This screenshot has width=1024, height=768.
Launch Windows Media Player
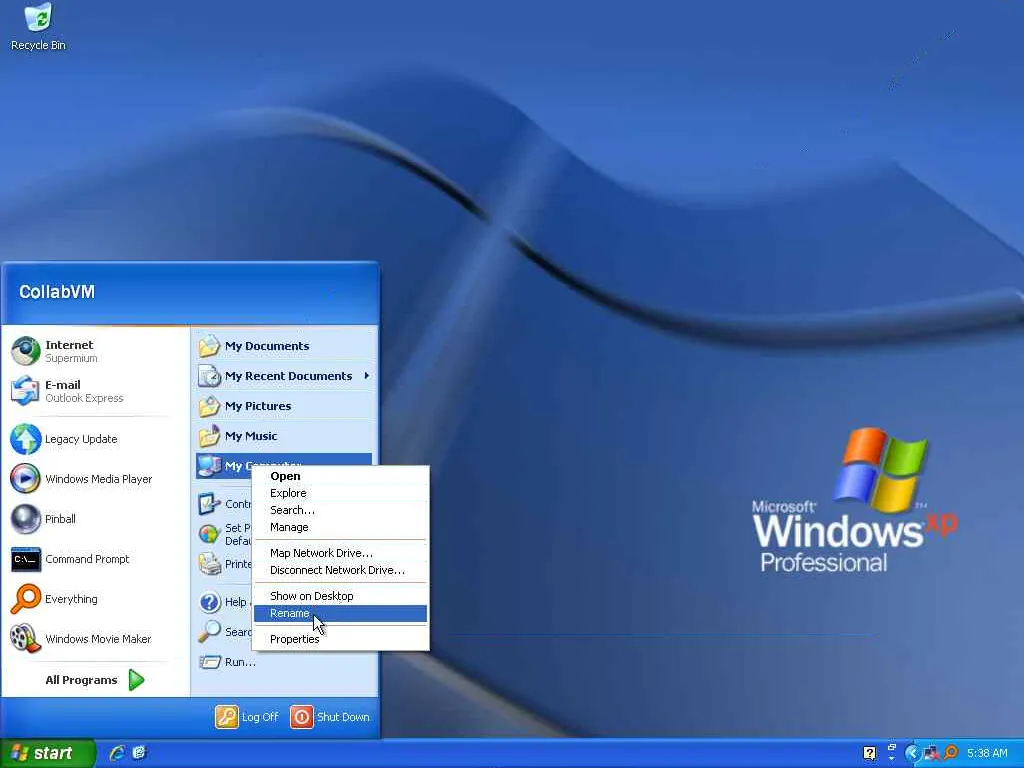click(96, 479)
